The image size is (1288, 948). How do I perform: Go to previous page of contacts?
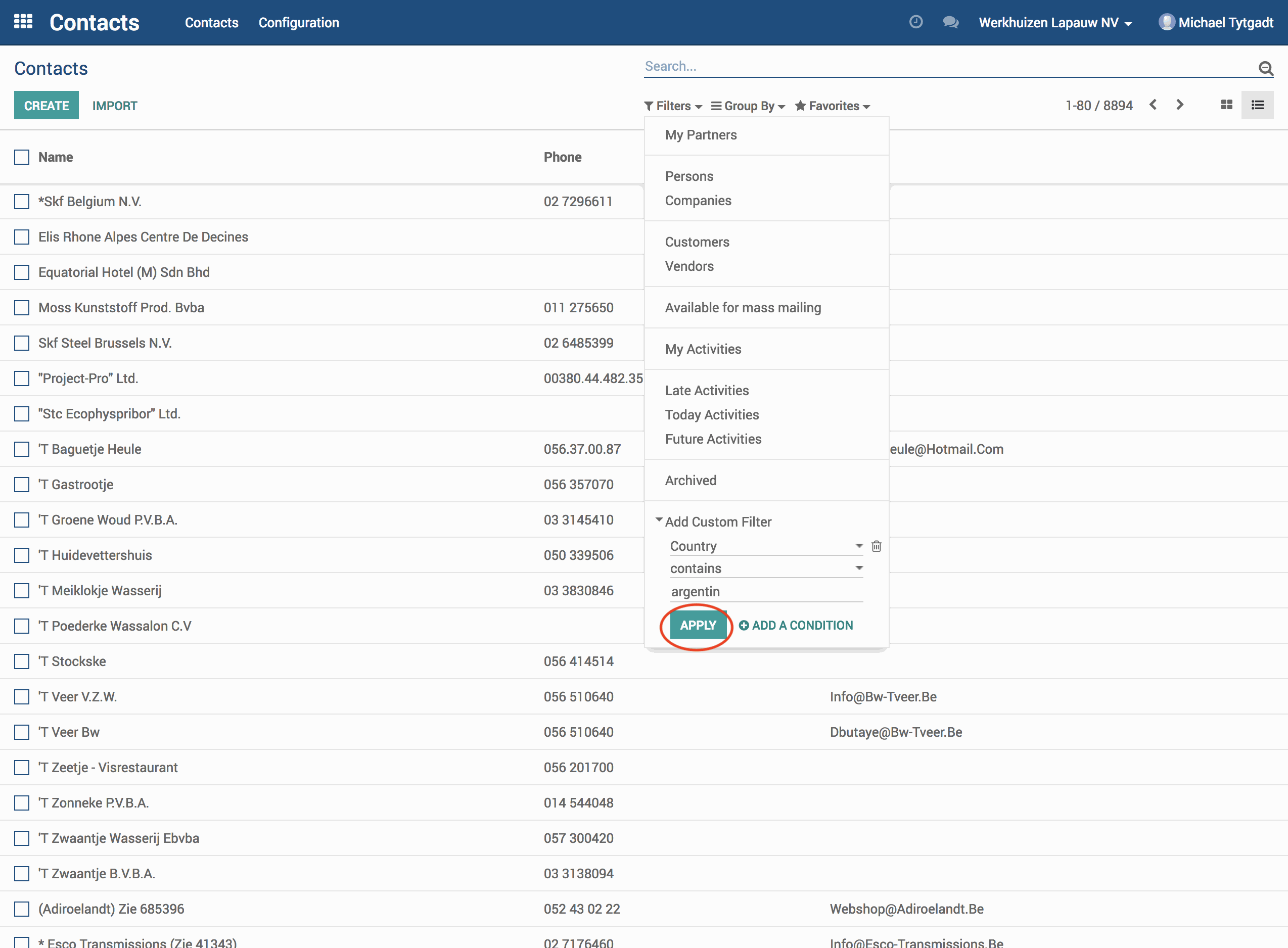coord(1153,105)
